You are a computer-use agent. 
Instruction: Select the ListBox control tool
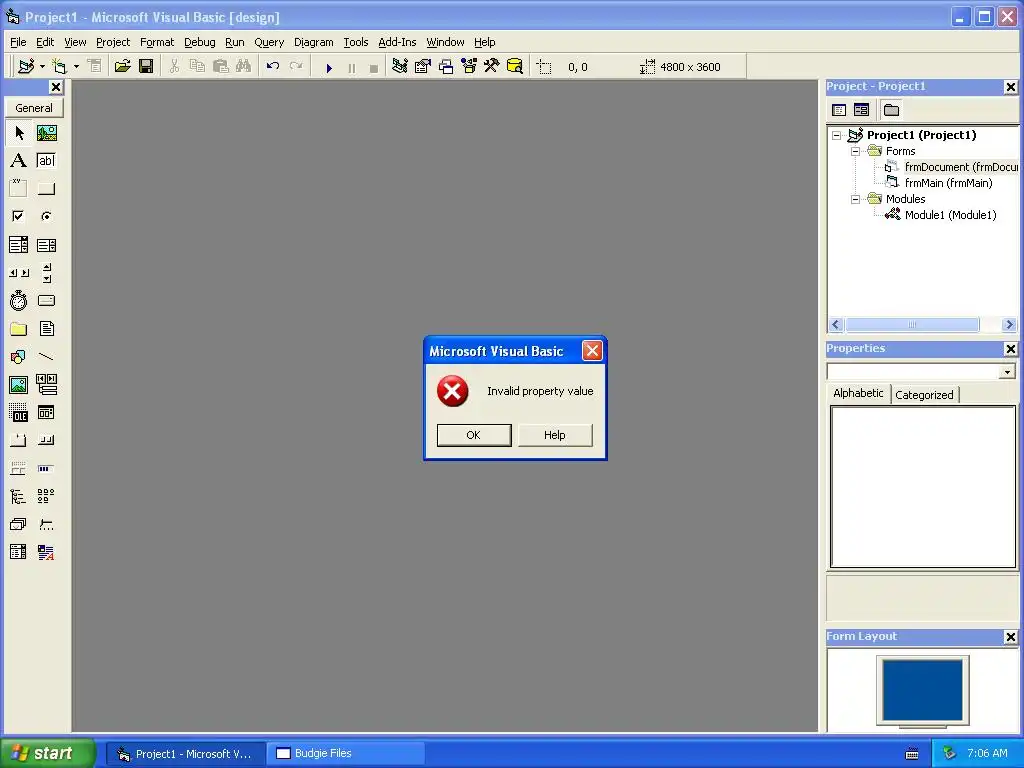46,245
